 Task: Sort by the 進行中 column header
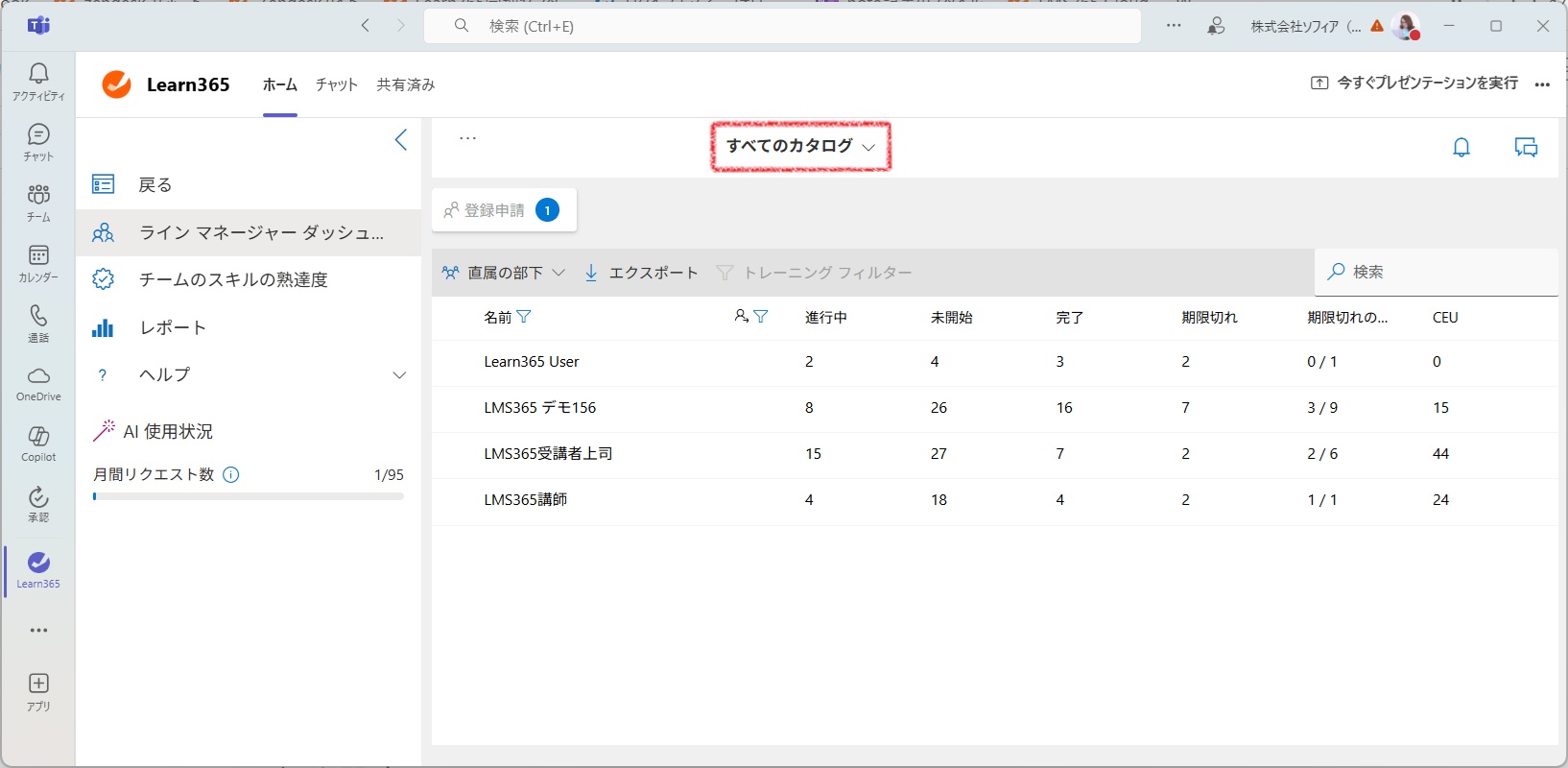[825, 317]
